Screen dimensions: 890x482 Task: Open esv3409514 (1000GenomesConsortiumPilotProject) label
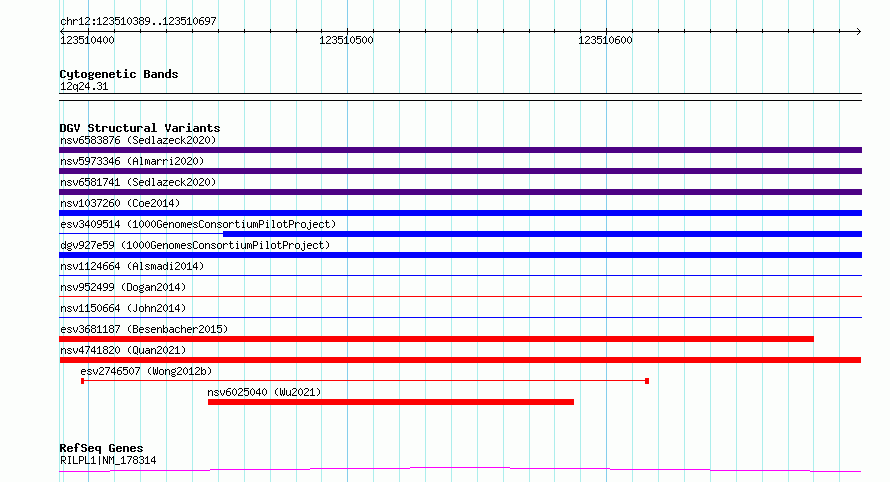tap(198, 224)
